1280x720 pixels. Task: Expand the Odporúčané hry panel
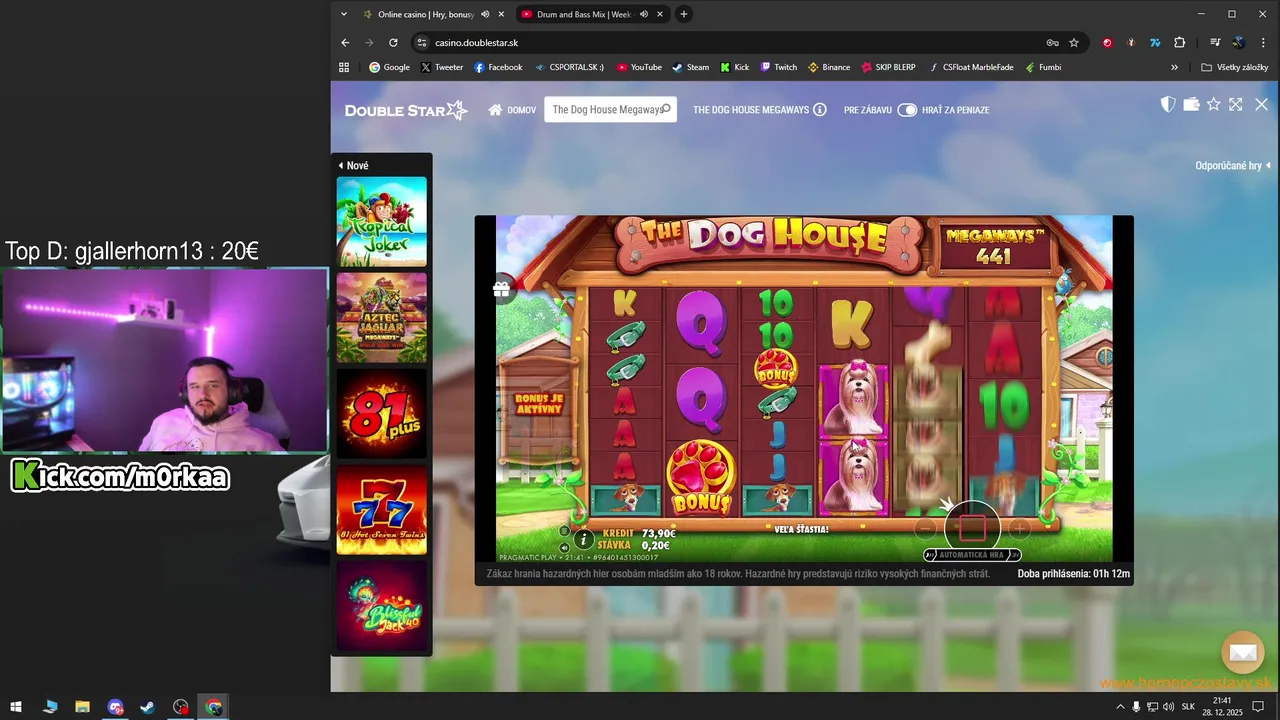[1233, 165]
